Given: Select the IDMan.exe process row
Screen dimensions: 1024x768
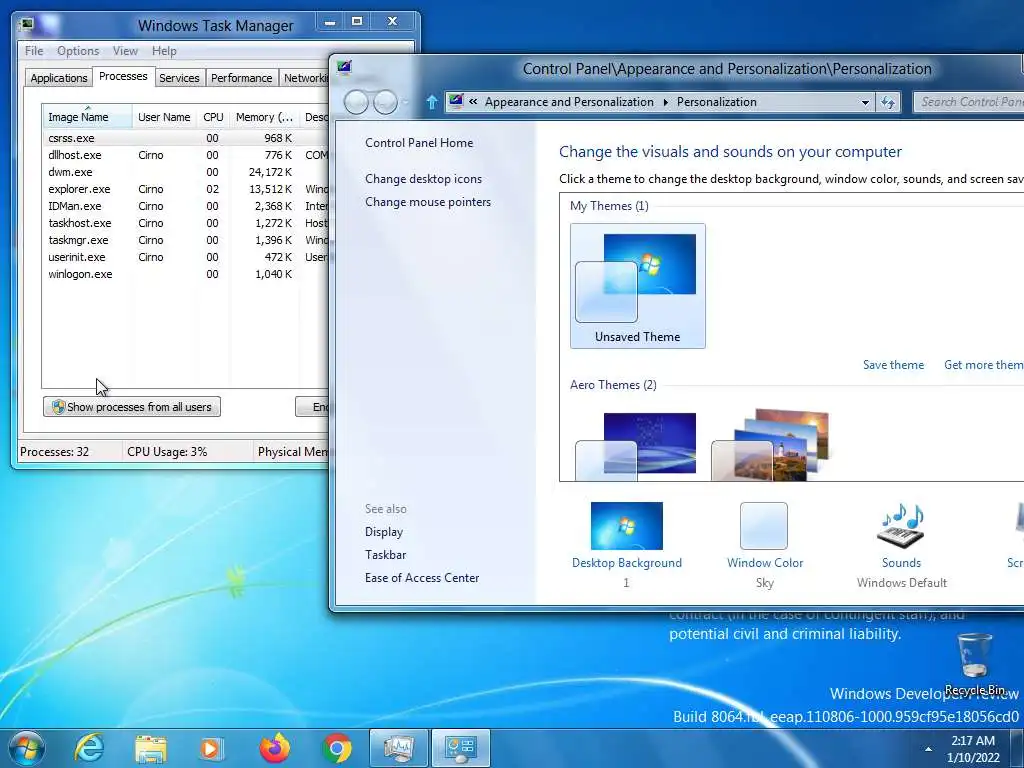Looking at the screenshot, I should point(185,206).
